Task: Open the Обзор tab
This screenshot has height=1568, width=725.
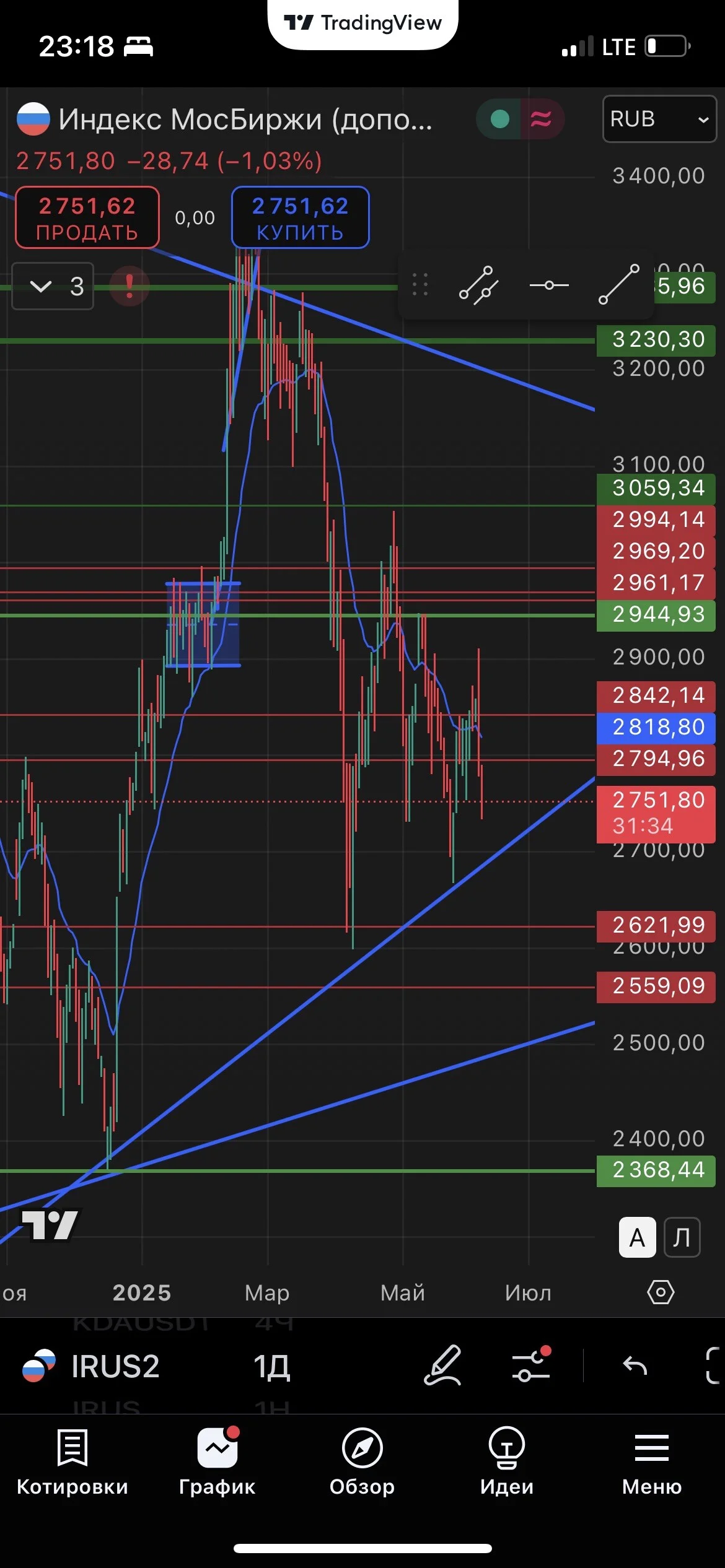Action: 362,1461
